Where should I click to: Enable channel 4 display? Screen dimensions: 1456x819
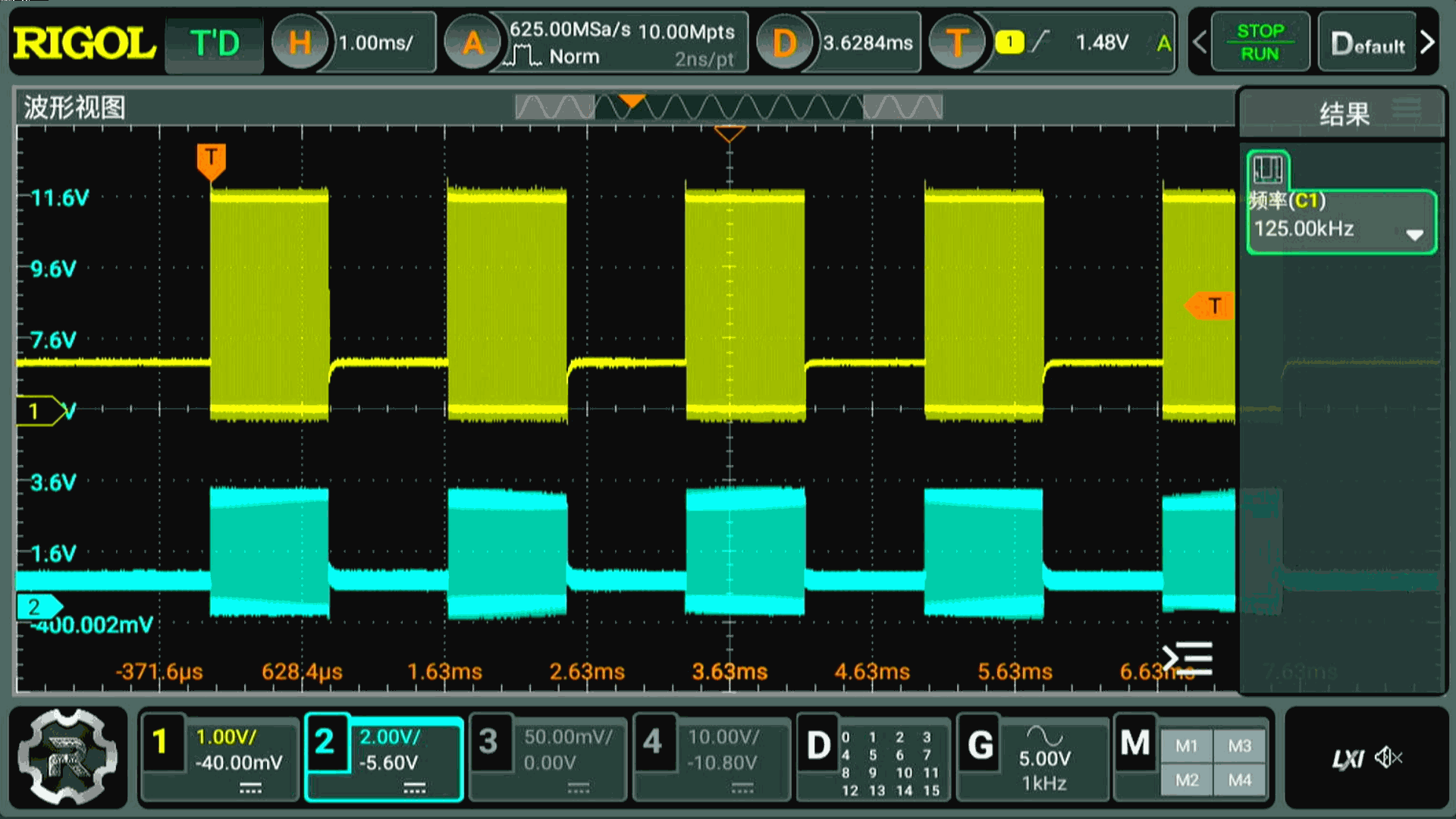(x=652, y=742)
